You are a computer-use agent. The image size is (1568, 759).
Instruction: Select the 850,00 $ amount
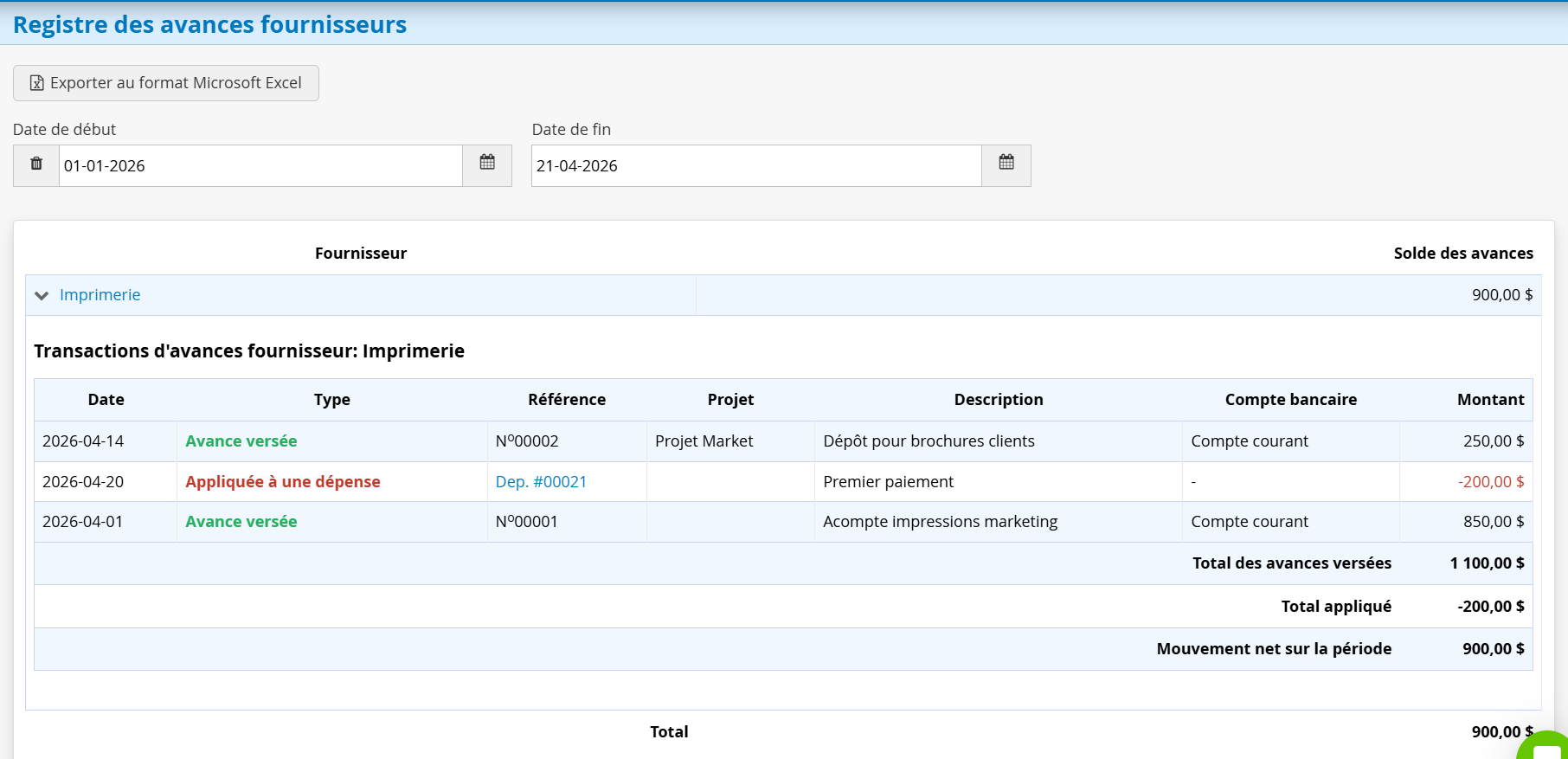(x=1494, y=522)
